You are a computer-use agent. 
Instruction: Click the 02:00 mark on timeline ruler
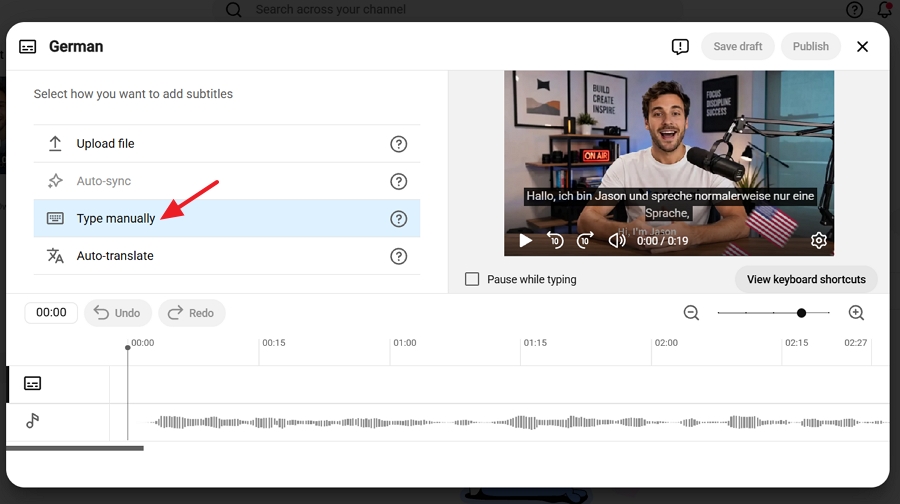point(666,343)
